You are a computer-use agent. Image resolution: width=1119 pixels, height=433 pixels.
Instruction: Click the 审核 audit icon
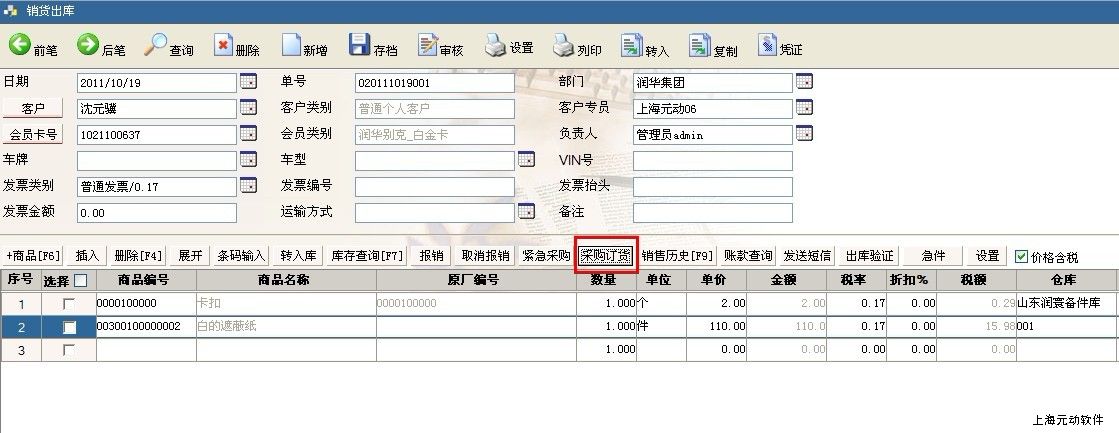(427, 46)
